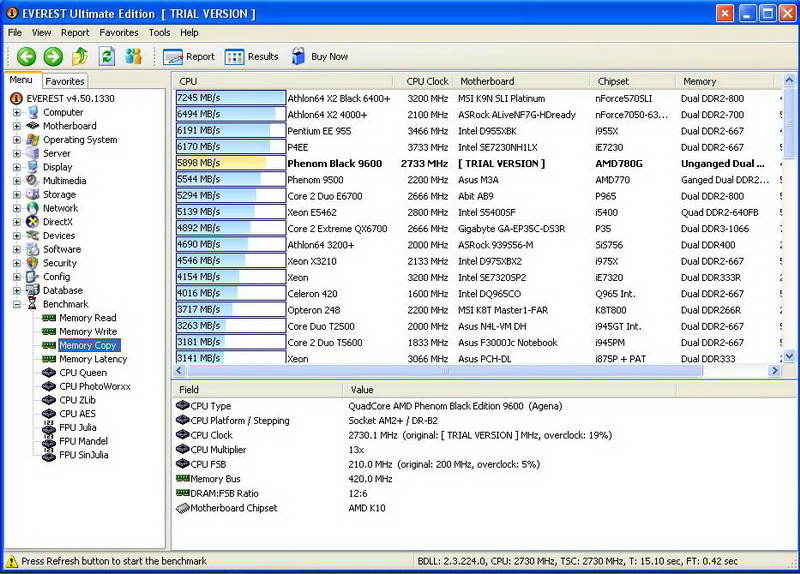The height and width of the screenshot is (574, 800).
Task: Select the EVEREST v4.50.1330 root node
Action: click(x=70, y=98)
